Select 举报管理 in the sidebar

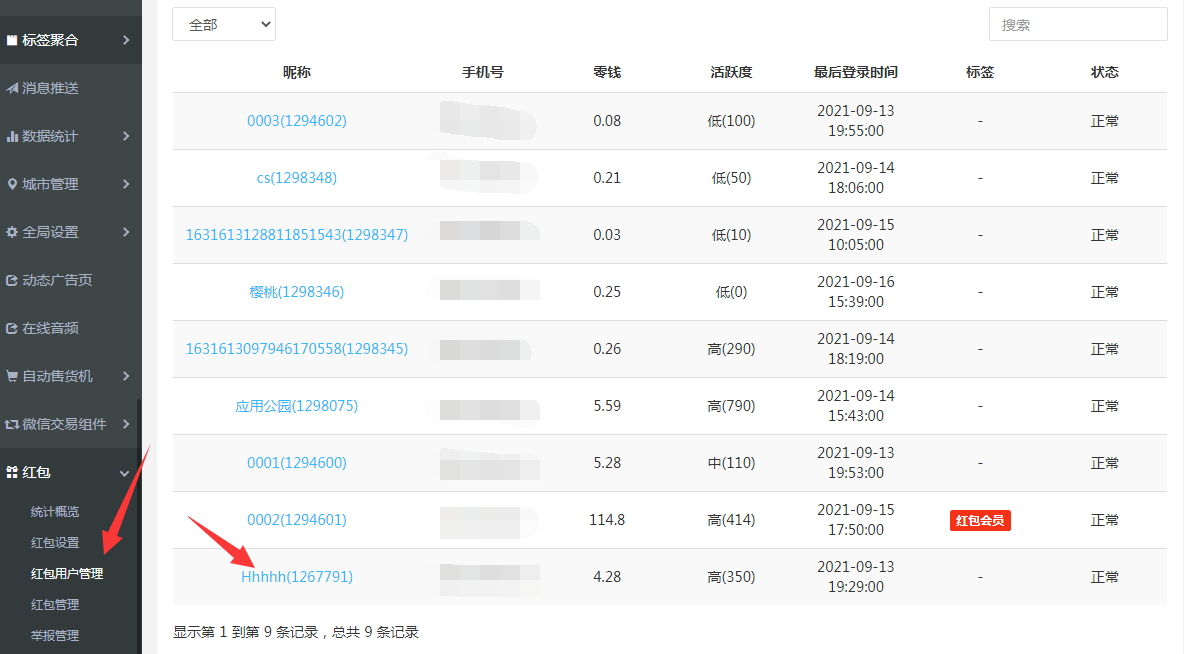(x=55, y=636)
